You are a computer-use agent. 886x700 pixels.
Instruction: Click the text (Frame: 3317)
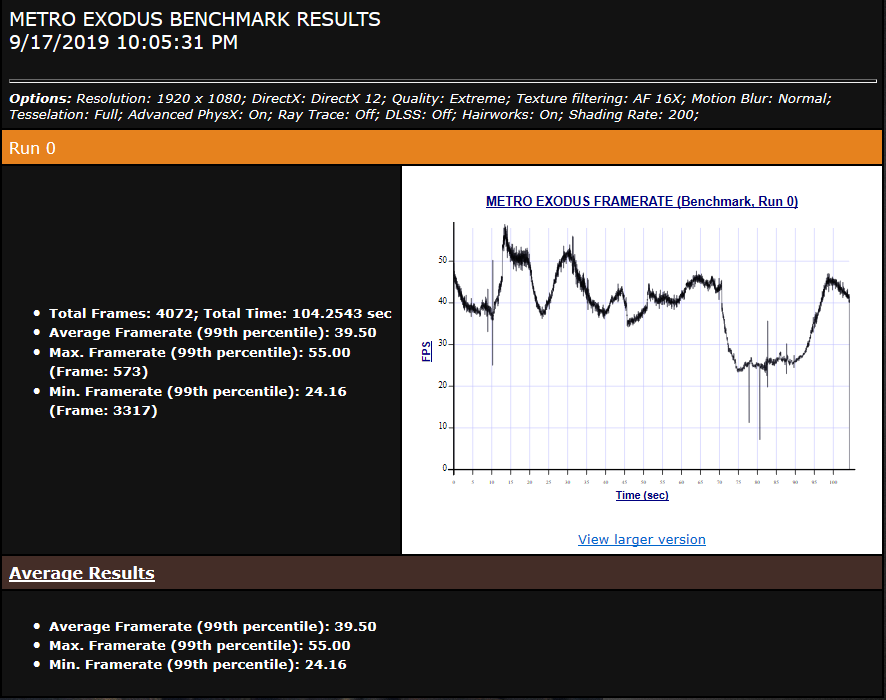pos(103,411)
